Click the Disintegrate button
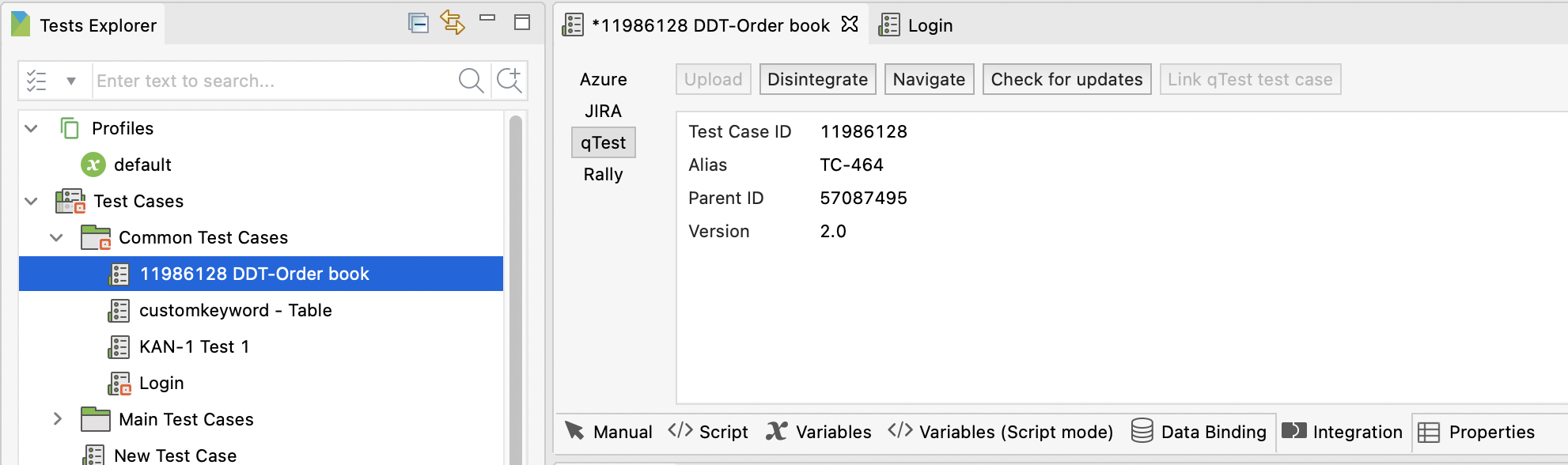Viewport: 1568px width, 465px height. click(817, 79)
